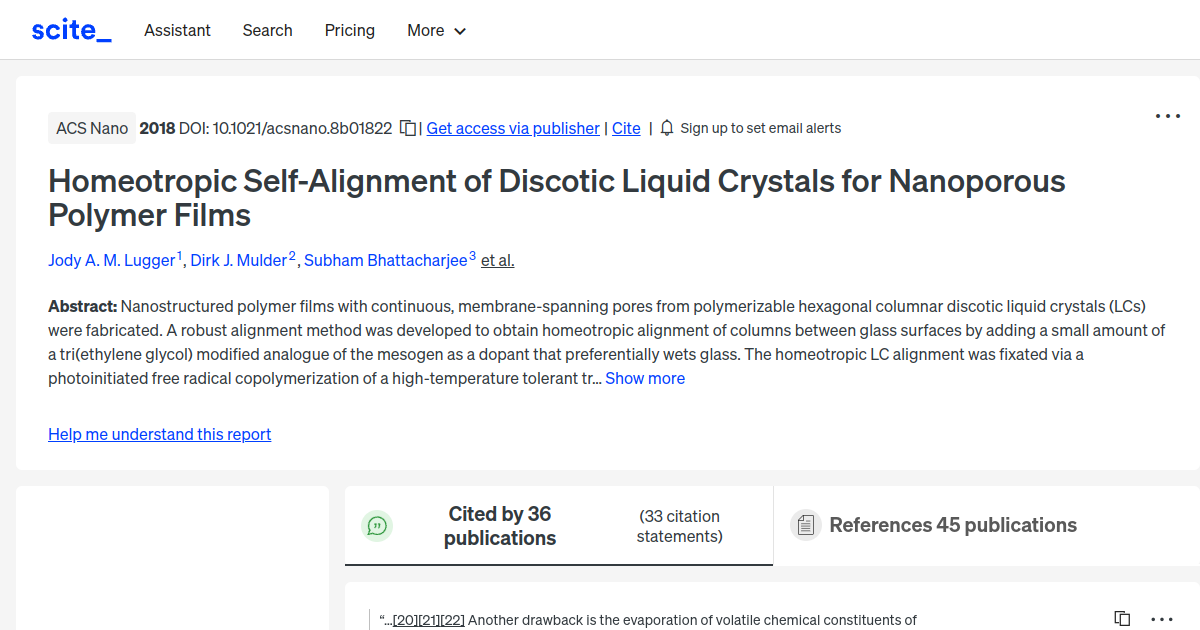Open reference [20] in the citation snippet
This screenshot has width=1200, height=630.
point(404,619)
